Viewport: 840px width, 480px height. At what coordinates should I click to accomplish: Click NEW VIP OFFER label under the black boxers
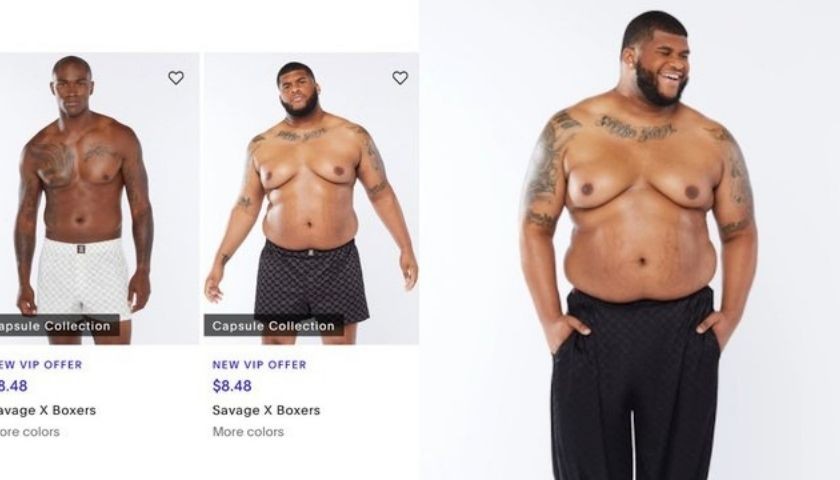point(259,365)
